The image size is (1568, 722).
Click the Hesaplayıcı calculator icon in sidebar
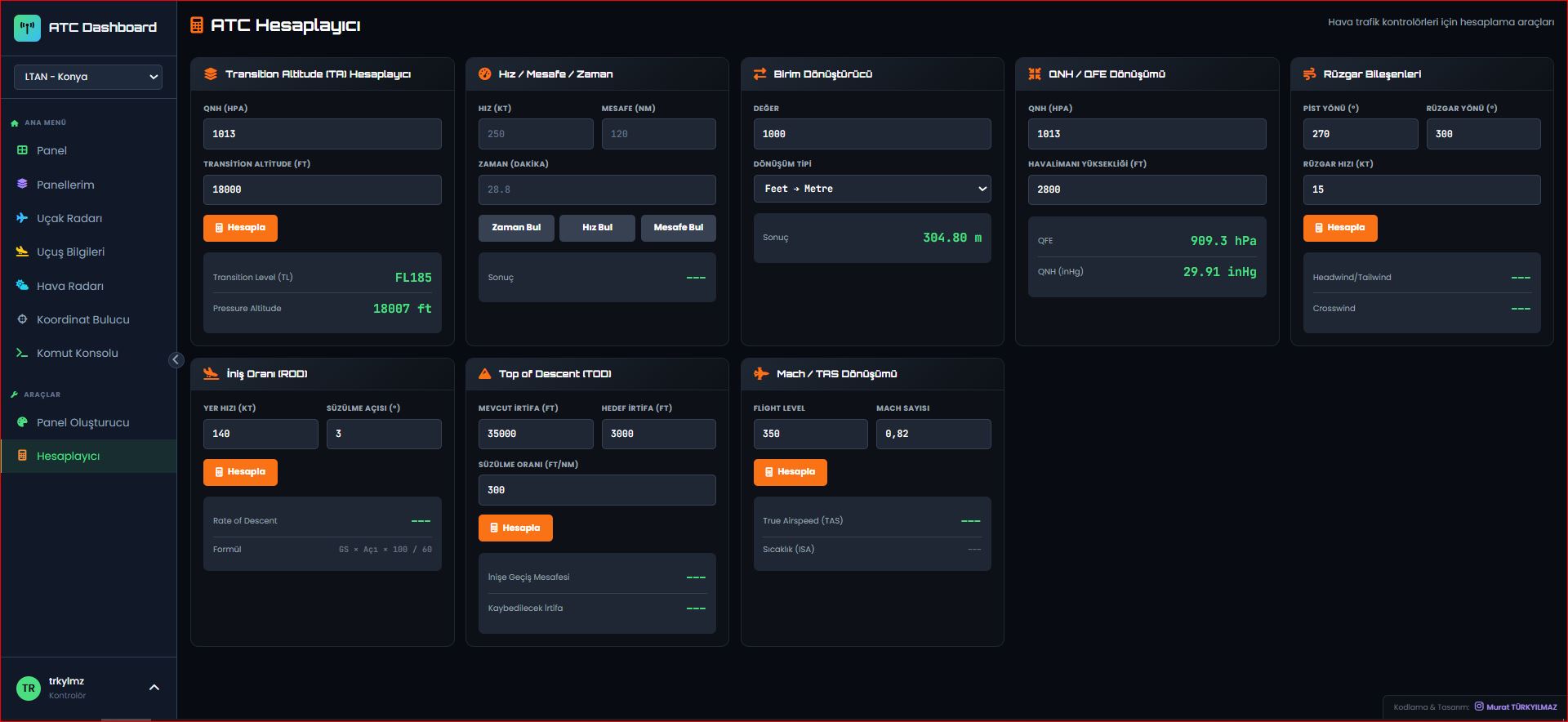click(x=22, y=456)
